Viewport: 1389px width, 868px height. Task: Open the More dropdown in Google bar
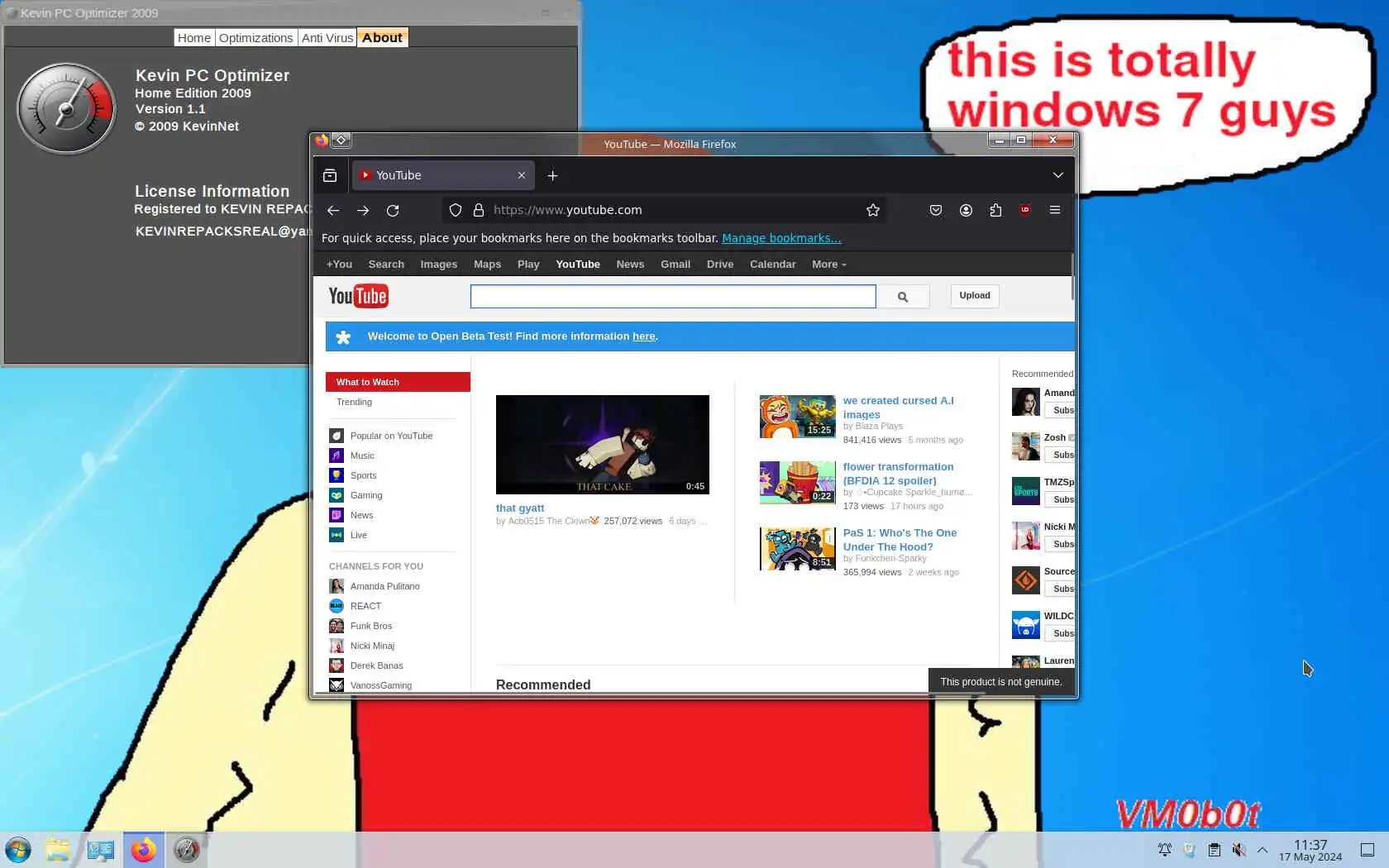[x=829, y=265]
